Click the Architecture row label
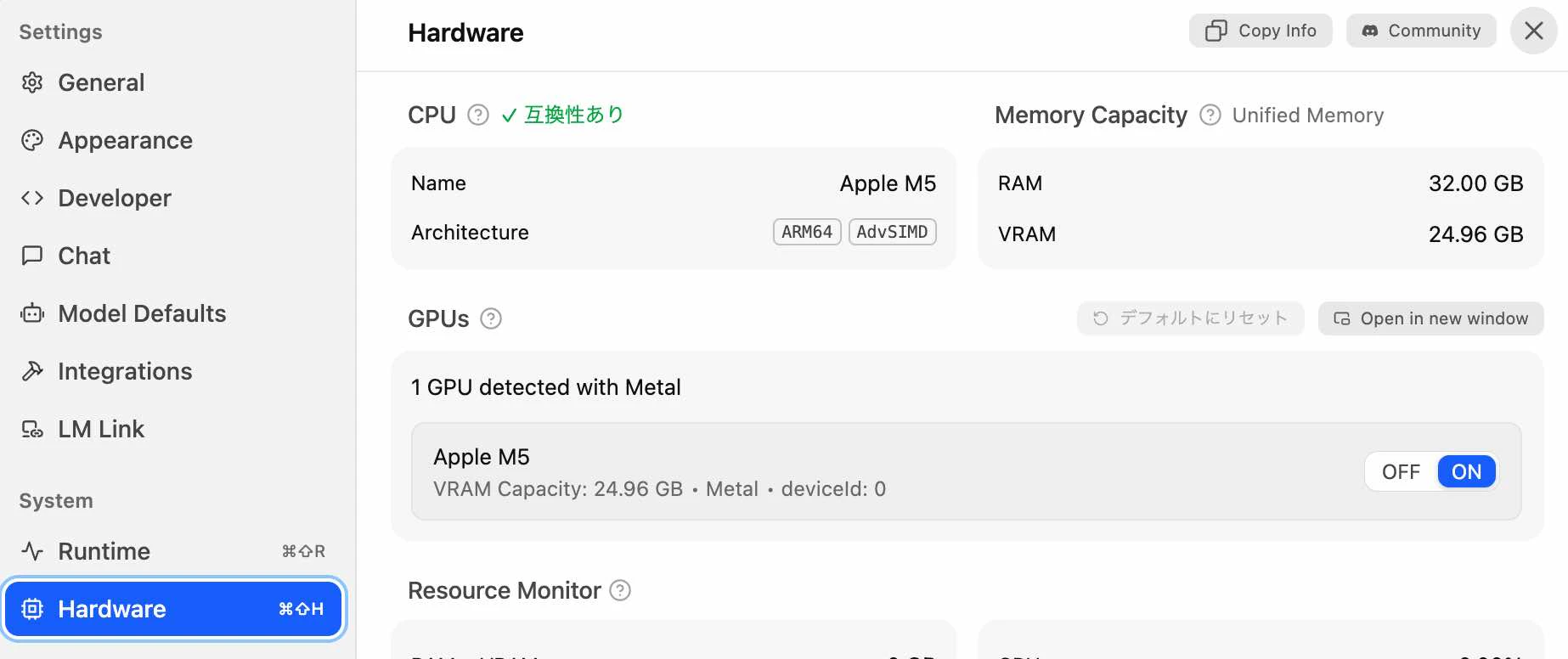The height and width of the screenshot is (659, 1568). click(x=470, y=233)
